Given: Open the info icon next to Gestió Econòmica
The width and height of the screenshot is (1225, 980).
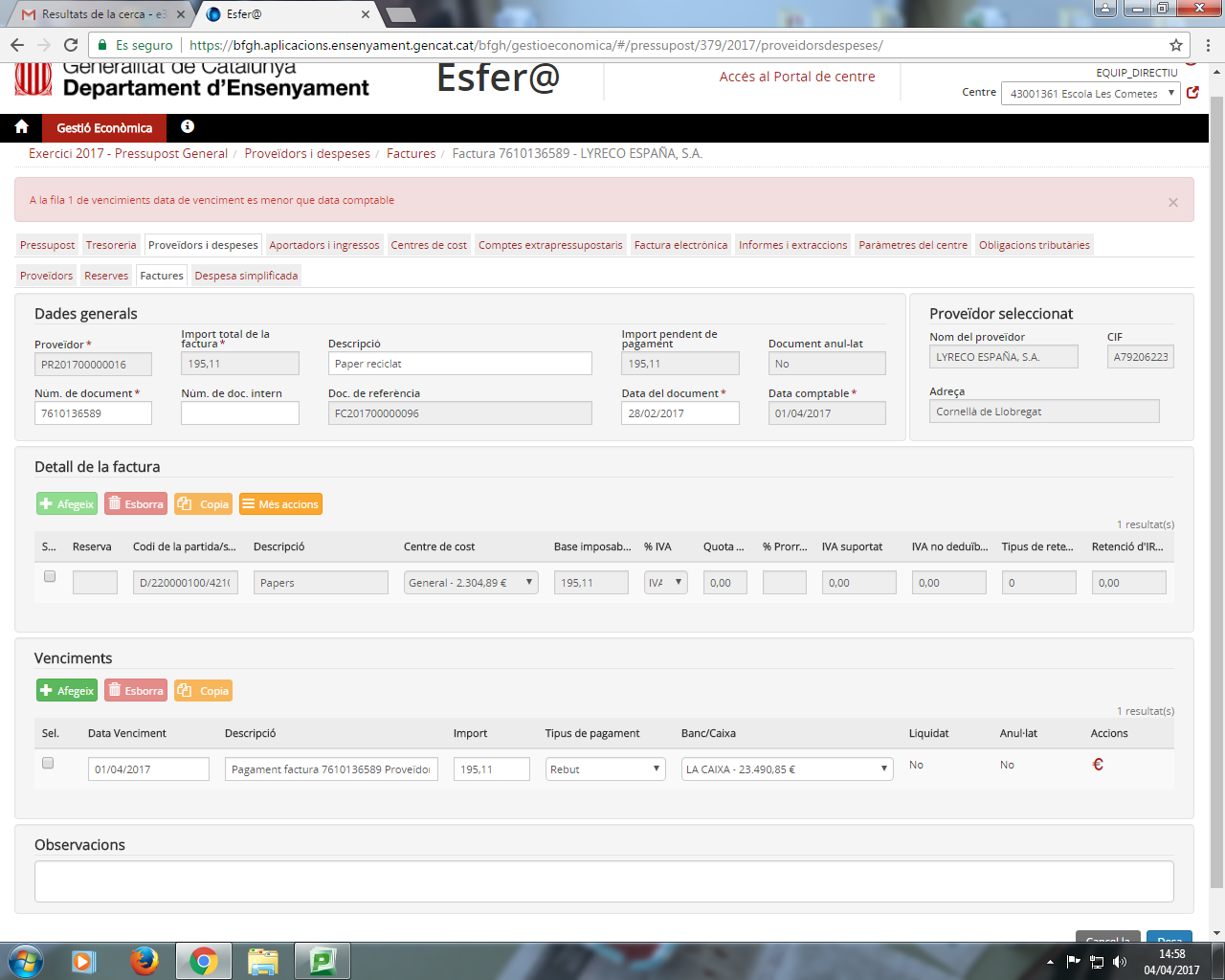Looking at the screenshot, I should 188,127.
